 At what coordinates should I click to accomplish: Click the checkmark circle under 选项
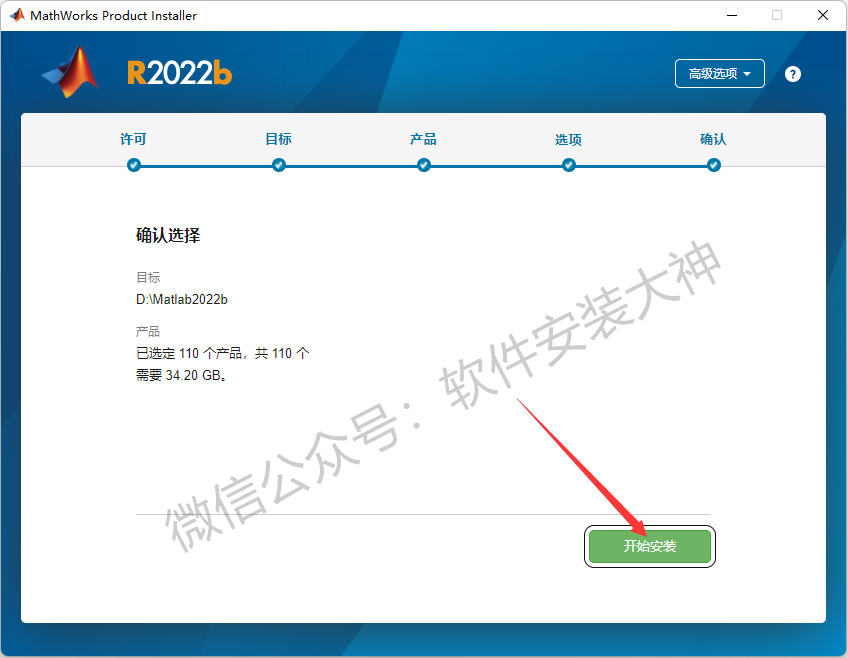568,165
